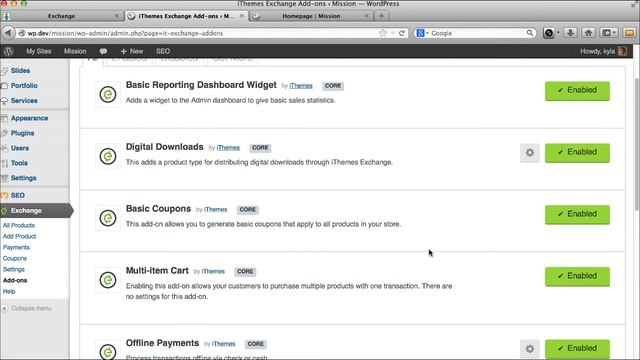The height and width of the screenshot is (360, 640).
Task: Click the Basic Coupons add-on logo icon
Action: [108, 218]
